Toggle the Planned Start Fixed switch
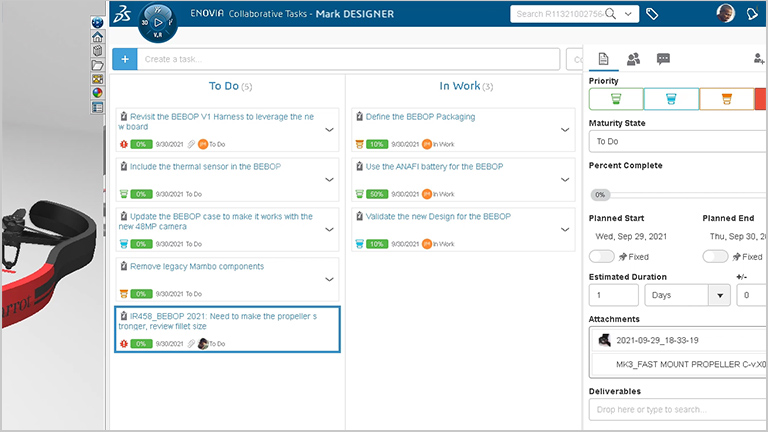Viewport: 768px width, 432px height. point(601,257)
